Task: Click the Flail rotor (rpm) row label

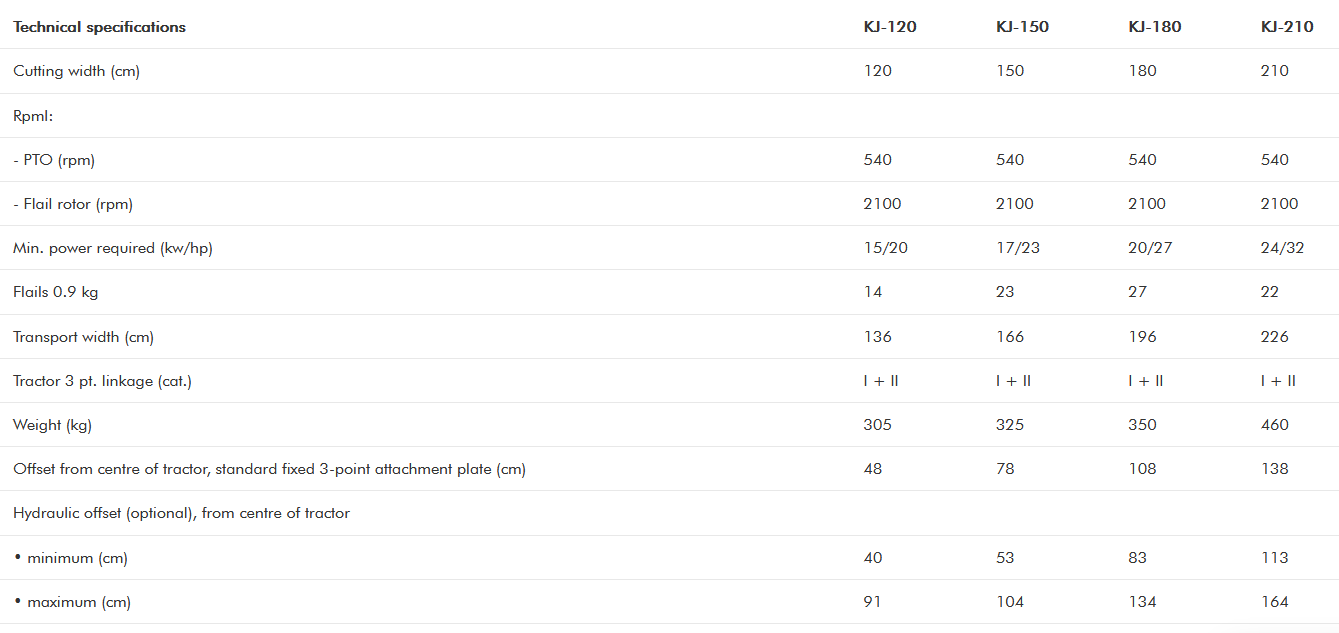Action: [73, 204]
